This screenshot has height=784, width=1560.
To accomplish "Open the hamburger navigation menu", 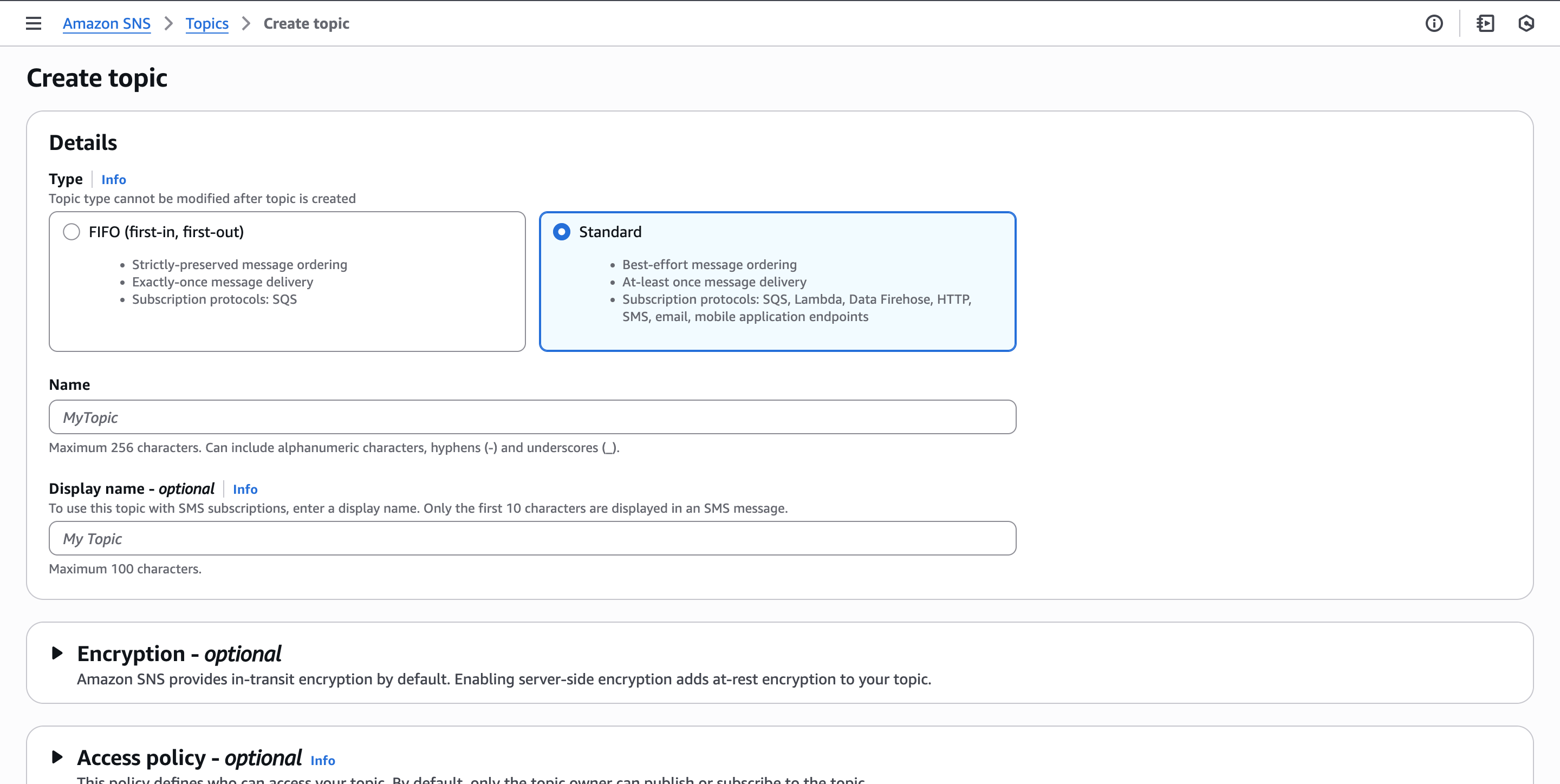I will coord(33,23).
